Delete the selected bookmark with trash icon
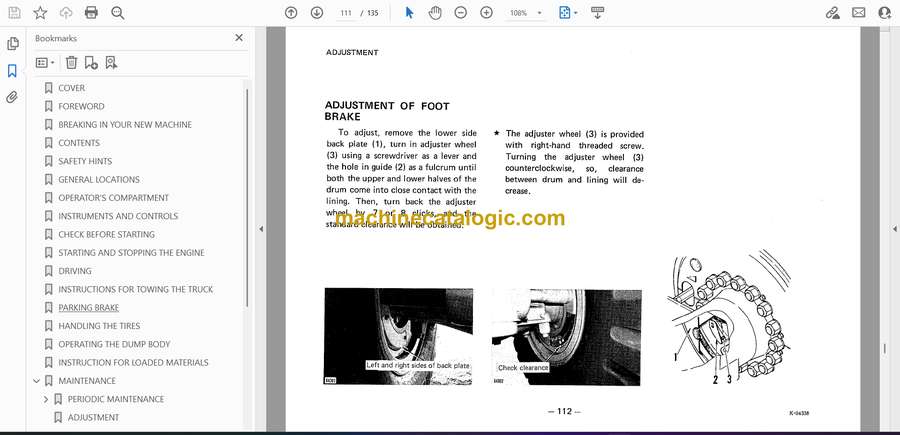The image size is (900, 435). point(72,62)
